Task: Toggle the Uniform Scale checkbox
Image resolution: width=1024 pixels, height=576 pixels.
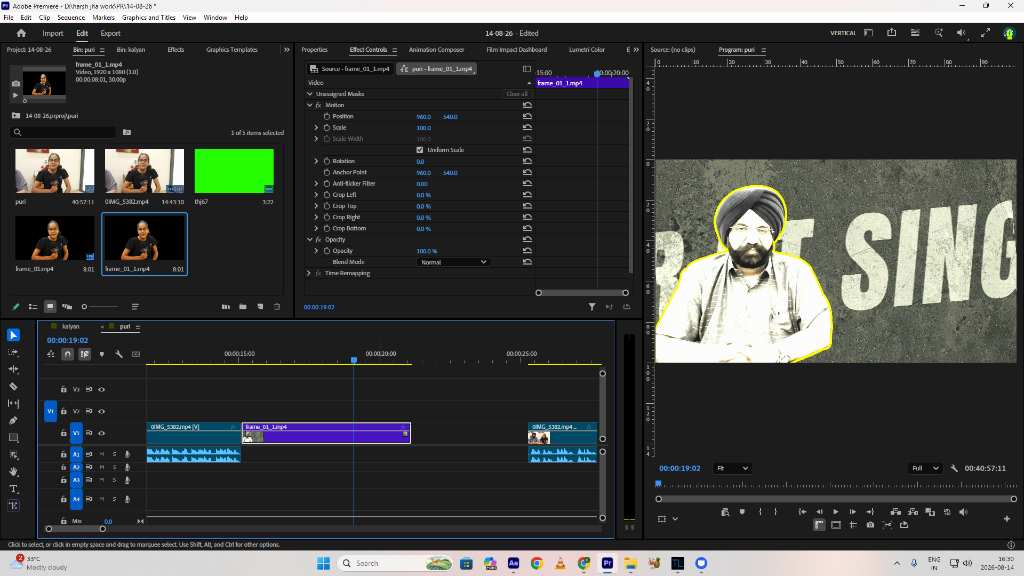Action: pos(420,150)
